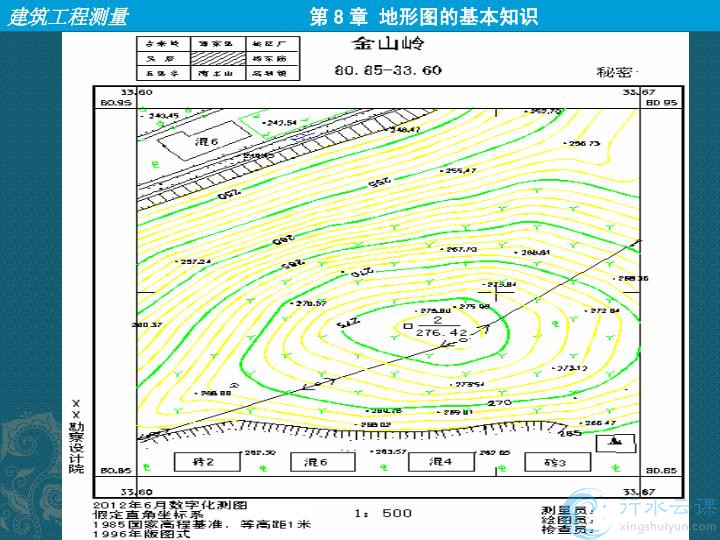Select the bottom 混6 building box
Image resolution: width=720 pixels, height=540 pixels.
coord(316,462)
